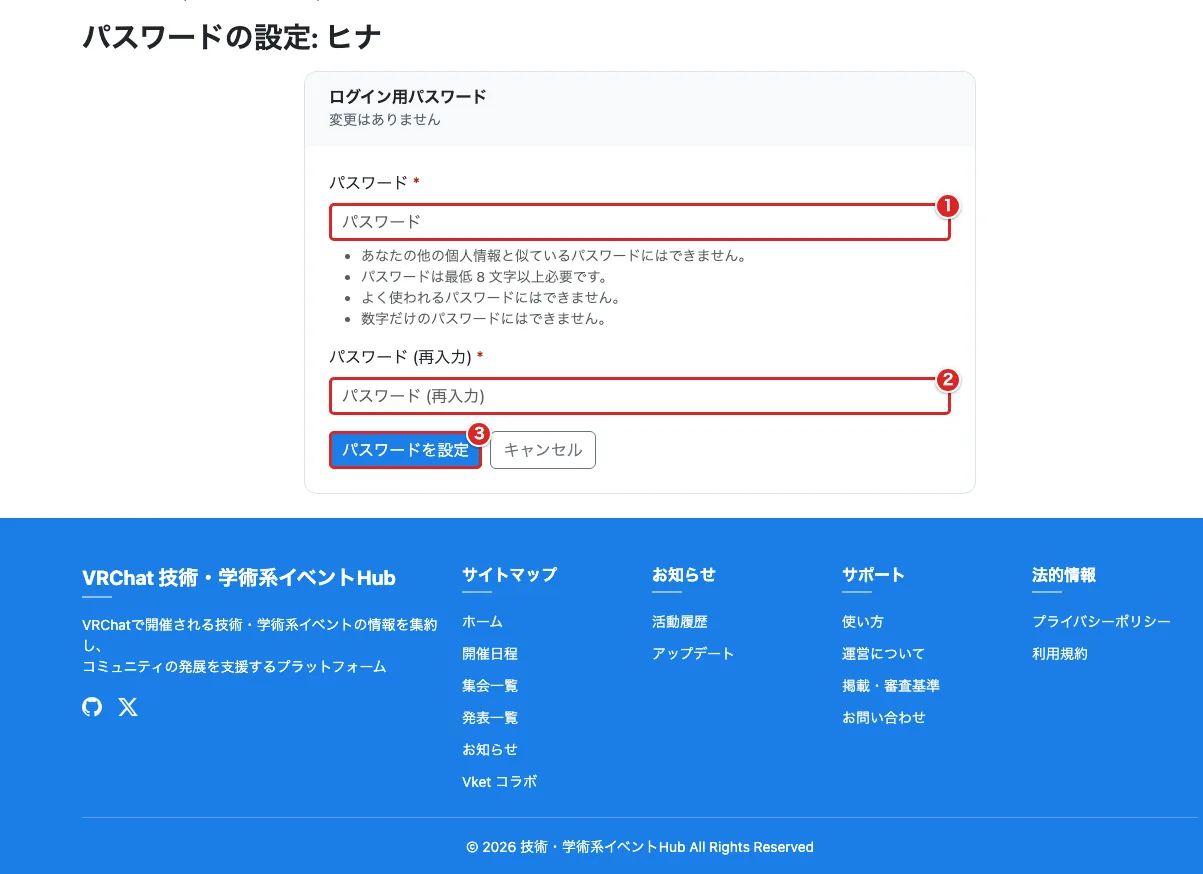Screen dimensions: 1203x874
Task: Click the 変更はありません text
Action: (385, 120)
